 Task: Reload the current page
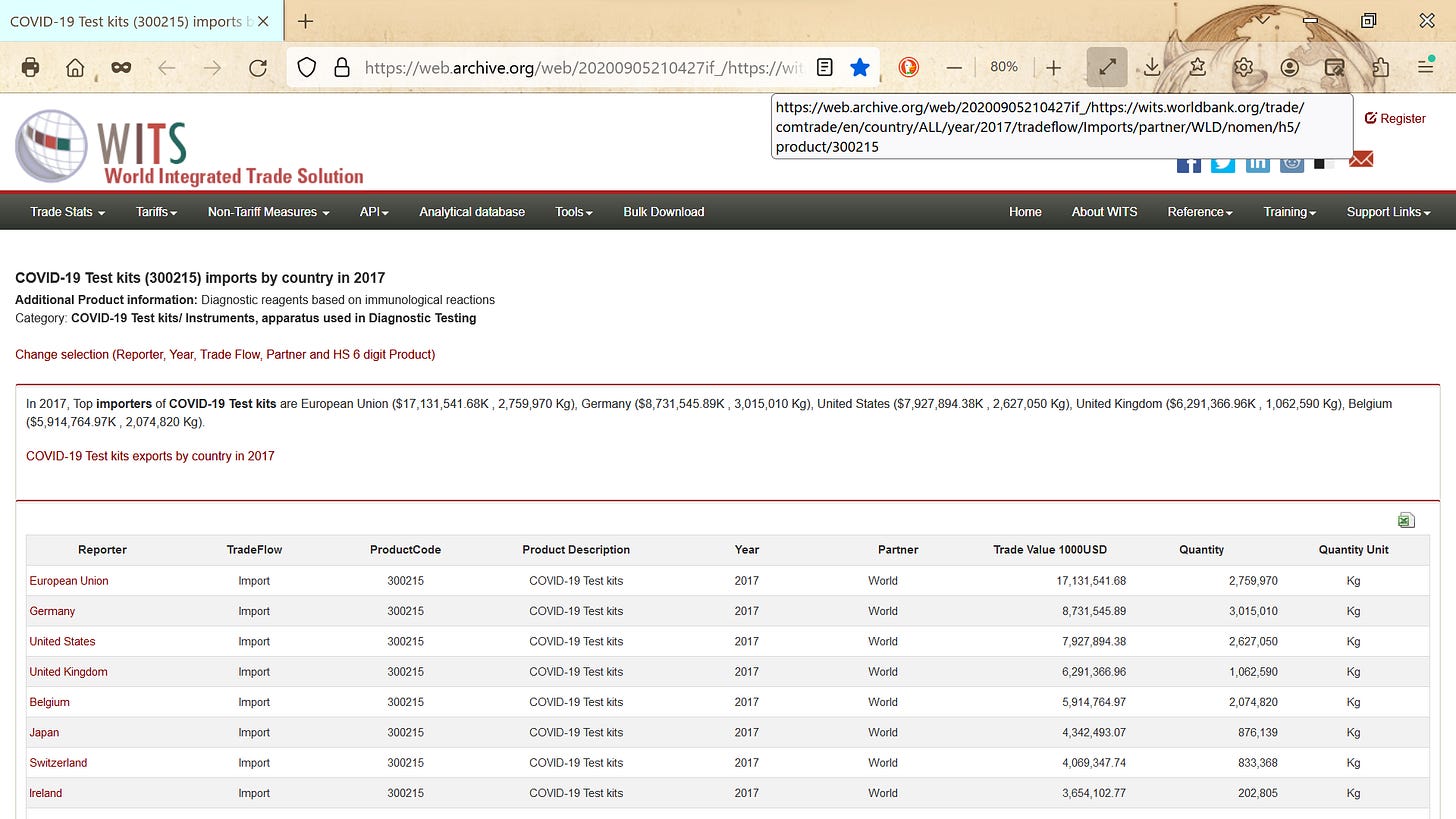[x=258, y=67]
